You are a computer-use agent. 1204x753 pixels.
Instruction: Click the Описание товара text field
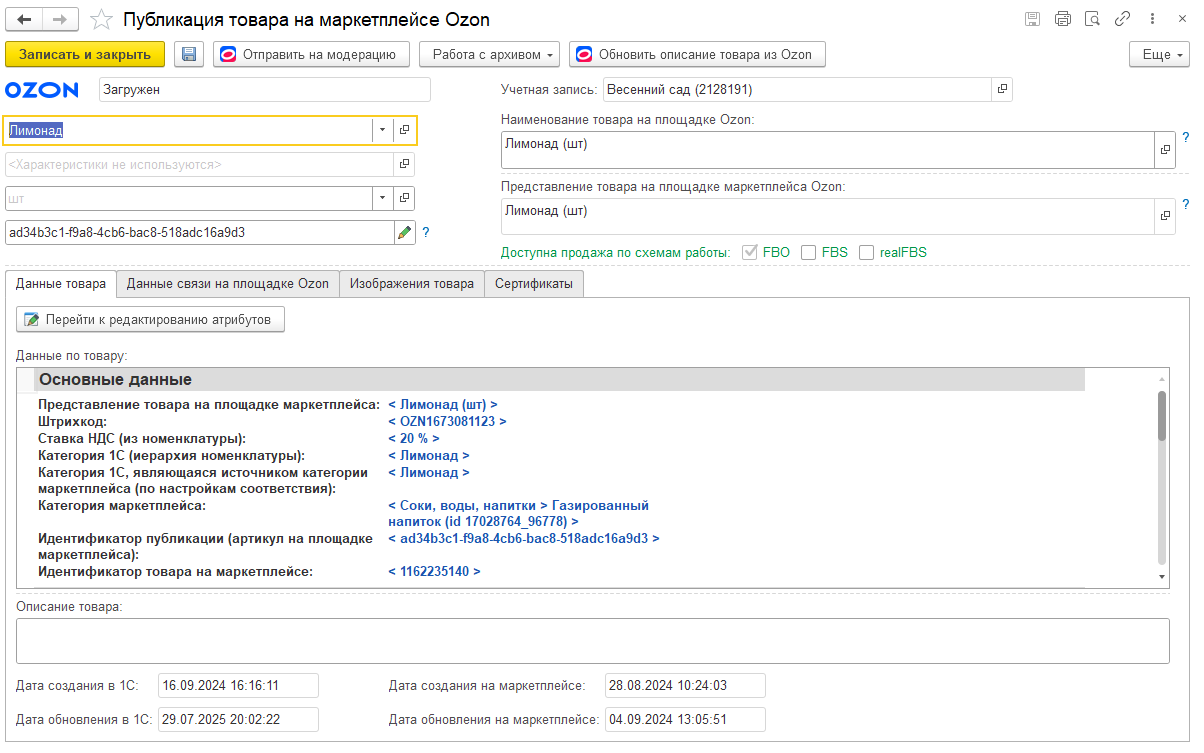[592, 640]
